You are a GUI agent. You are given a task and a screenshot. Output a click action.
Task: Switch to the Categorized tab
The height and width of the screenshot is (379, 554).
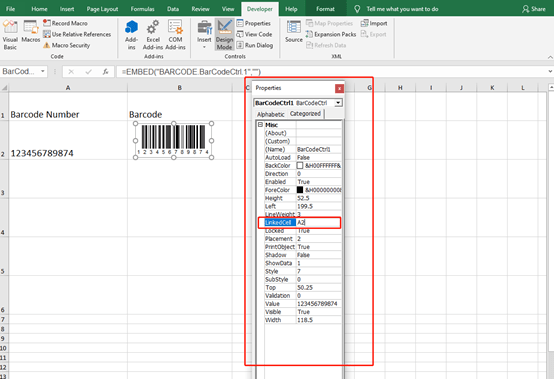pyautogui.click(x=306, y=113)
